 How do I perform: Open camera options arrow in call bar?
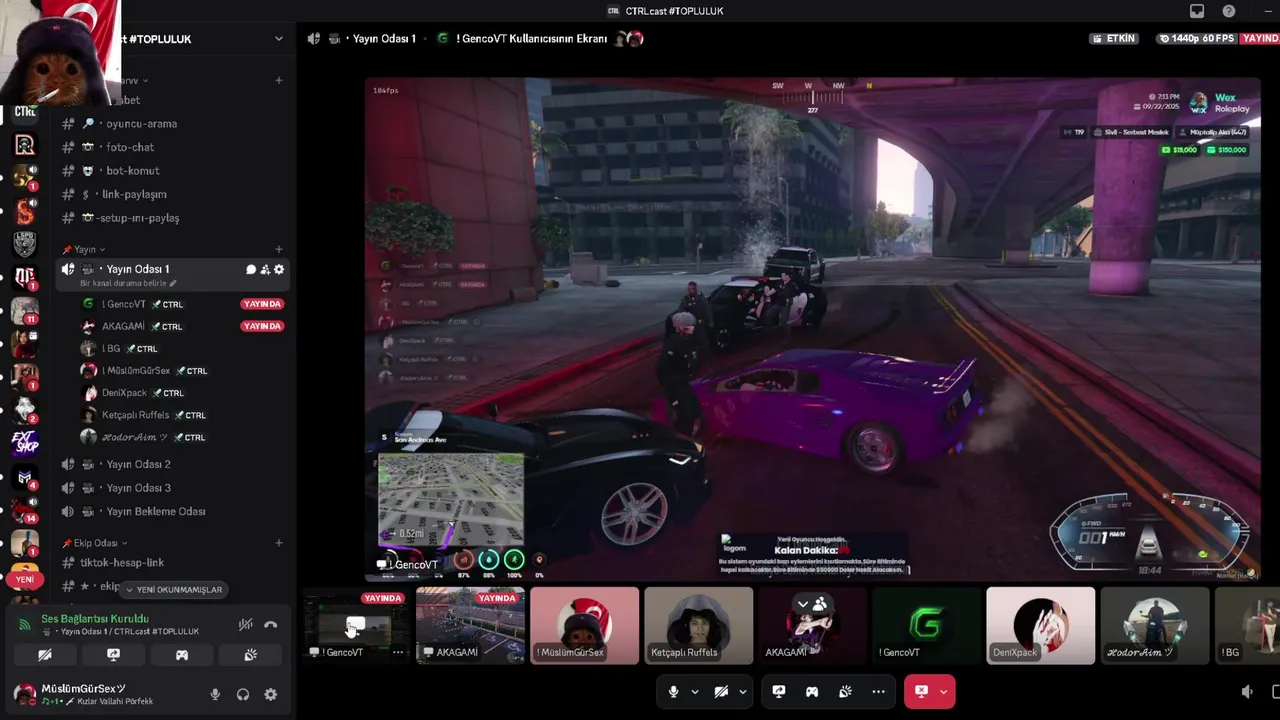742,692
